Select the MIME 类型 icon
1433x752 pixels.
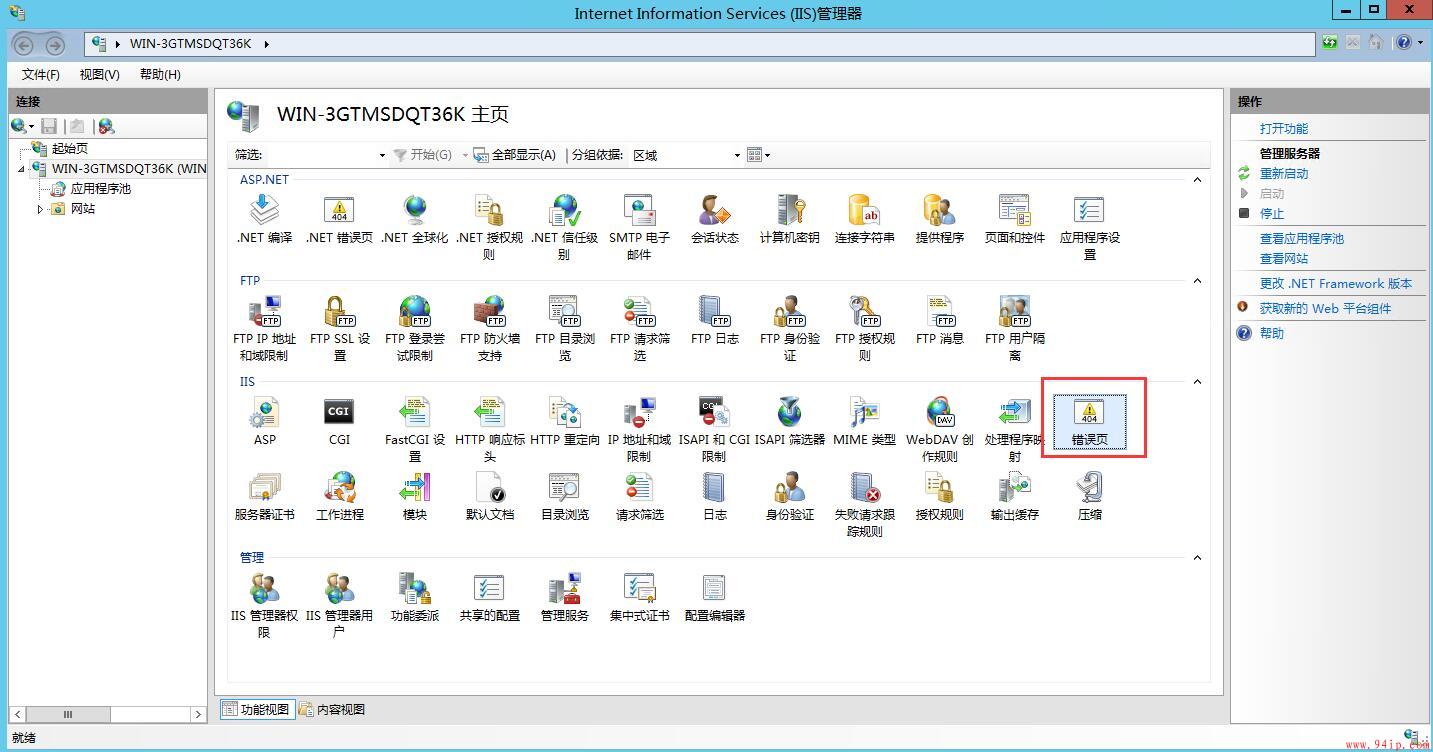click(x=864, y=420)
